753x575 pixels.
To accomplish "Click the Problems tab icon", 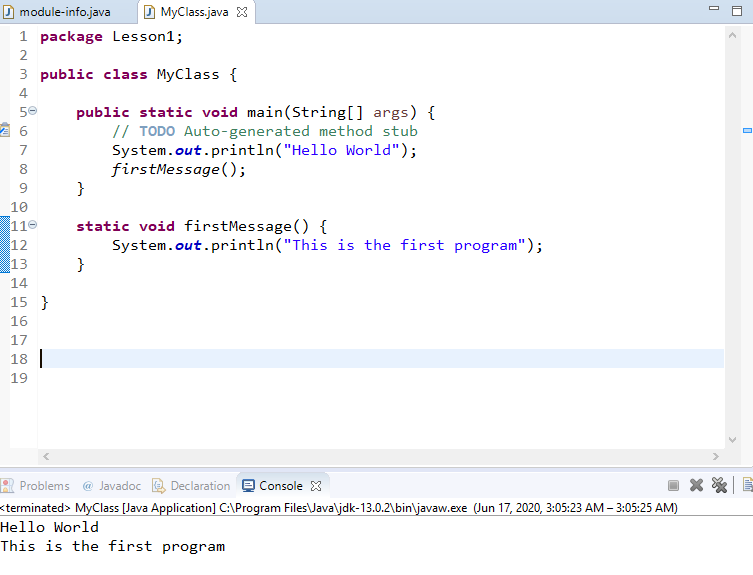I will coord(7,486).
